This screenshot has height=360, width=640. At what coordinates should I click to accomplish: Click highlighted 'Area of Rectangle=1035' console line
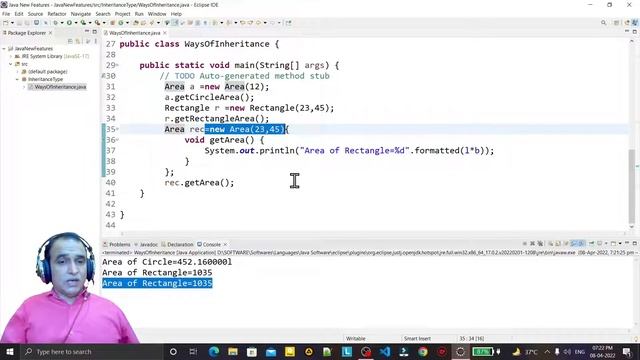[157, 283]
